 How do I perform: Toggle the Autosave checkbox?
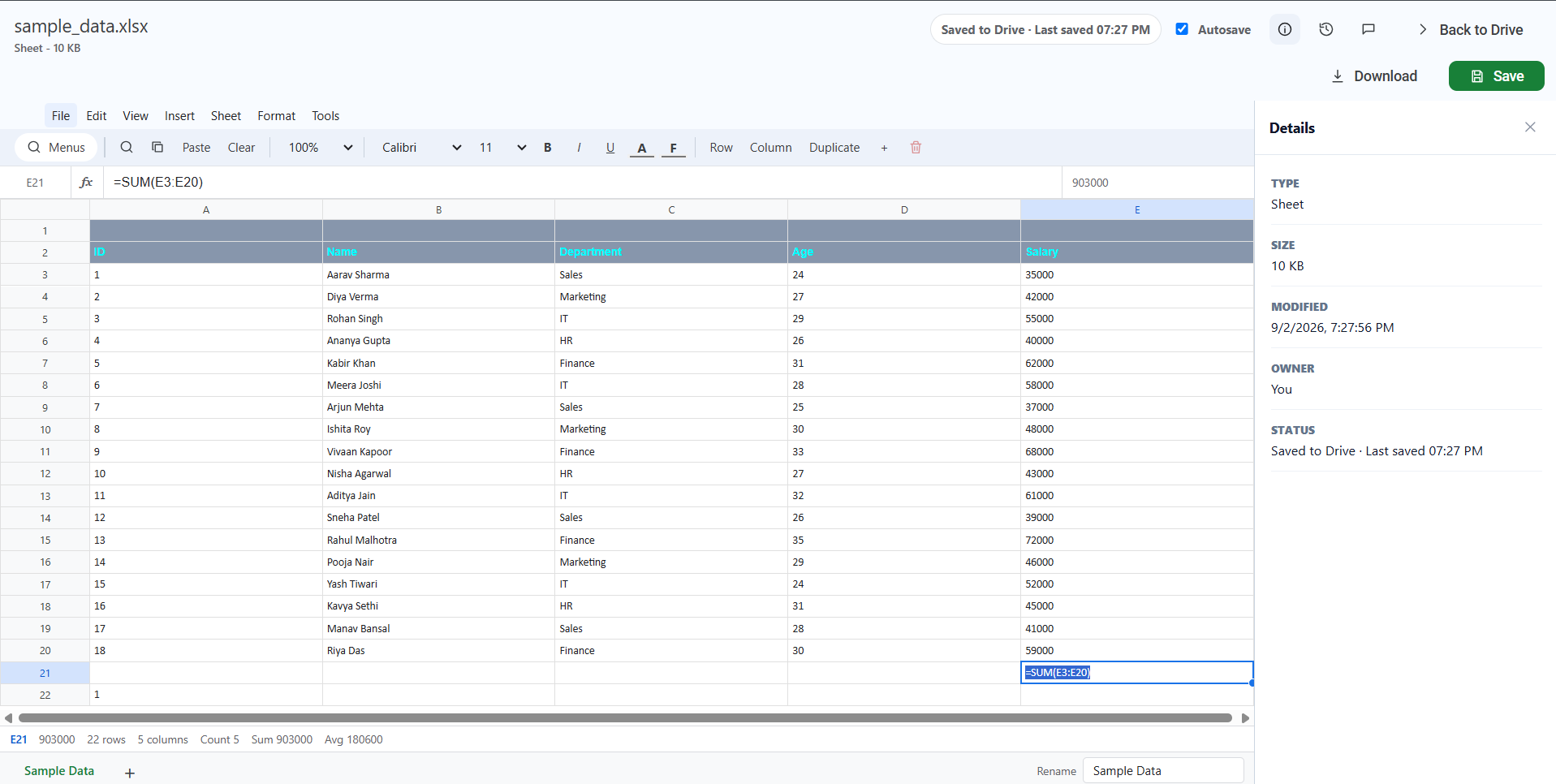(1182, 29)
